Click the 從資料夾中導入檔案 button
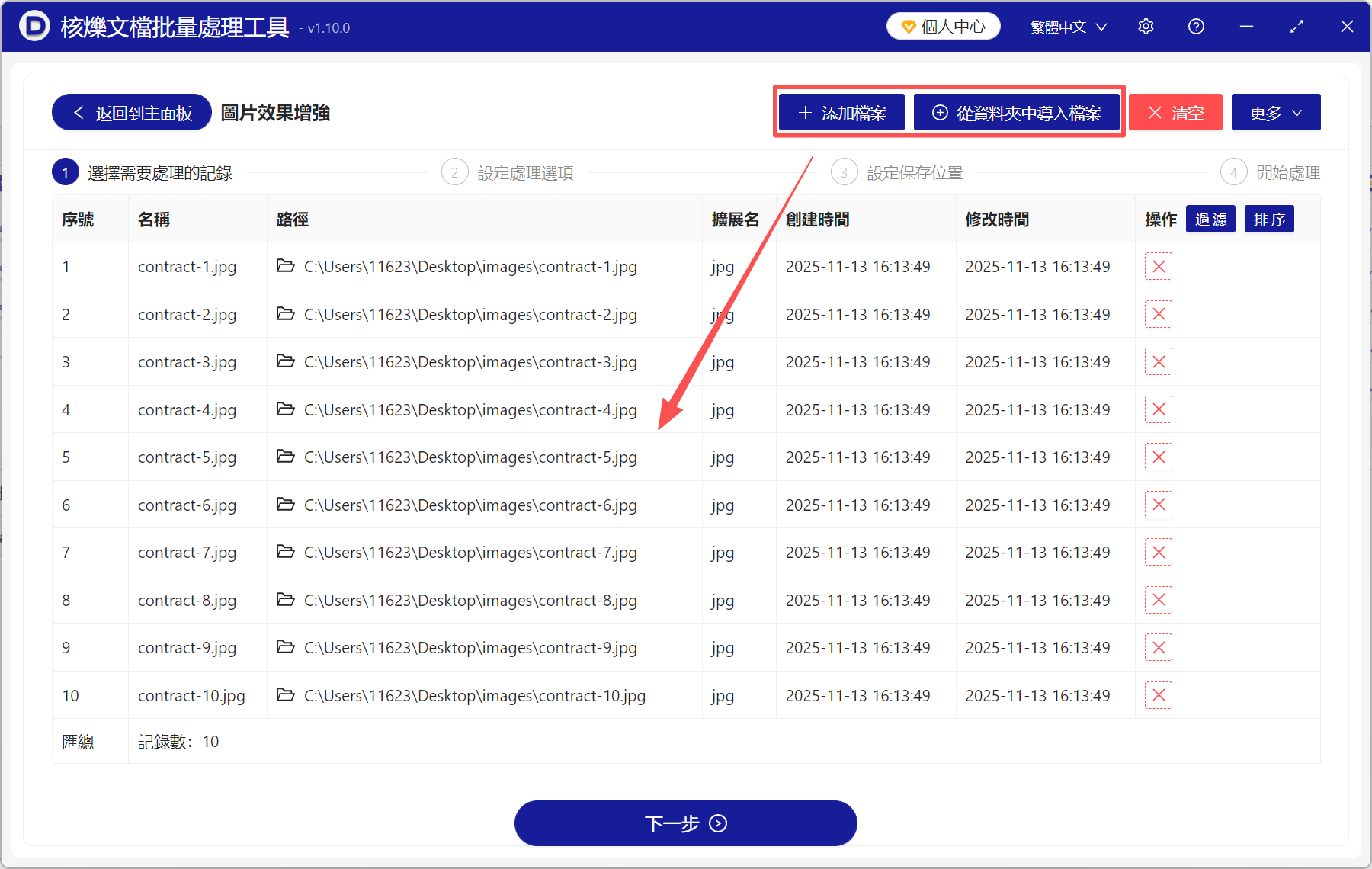 coord(1018,112)
